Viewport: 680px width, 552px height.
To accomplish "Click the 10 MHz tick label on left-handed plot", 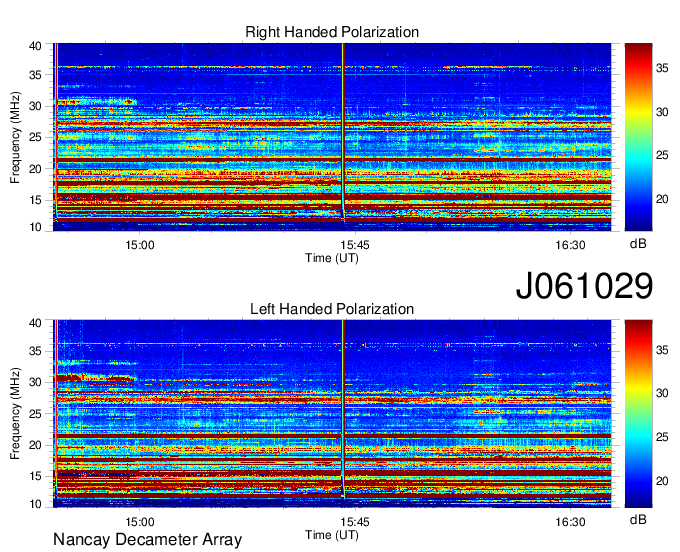I will 35,504.
